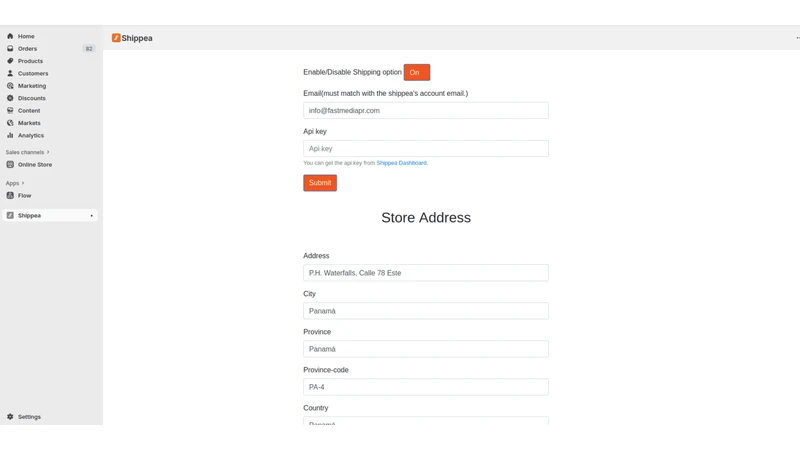Click the Online Store icon
Screen dimensions: 800x450
click(x=10, y=164)
